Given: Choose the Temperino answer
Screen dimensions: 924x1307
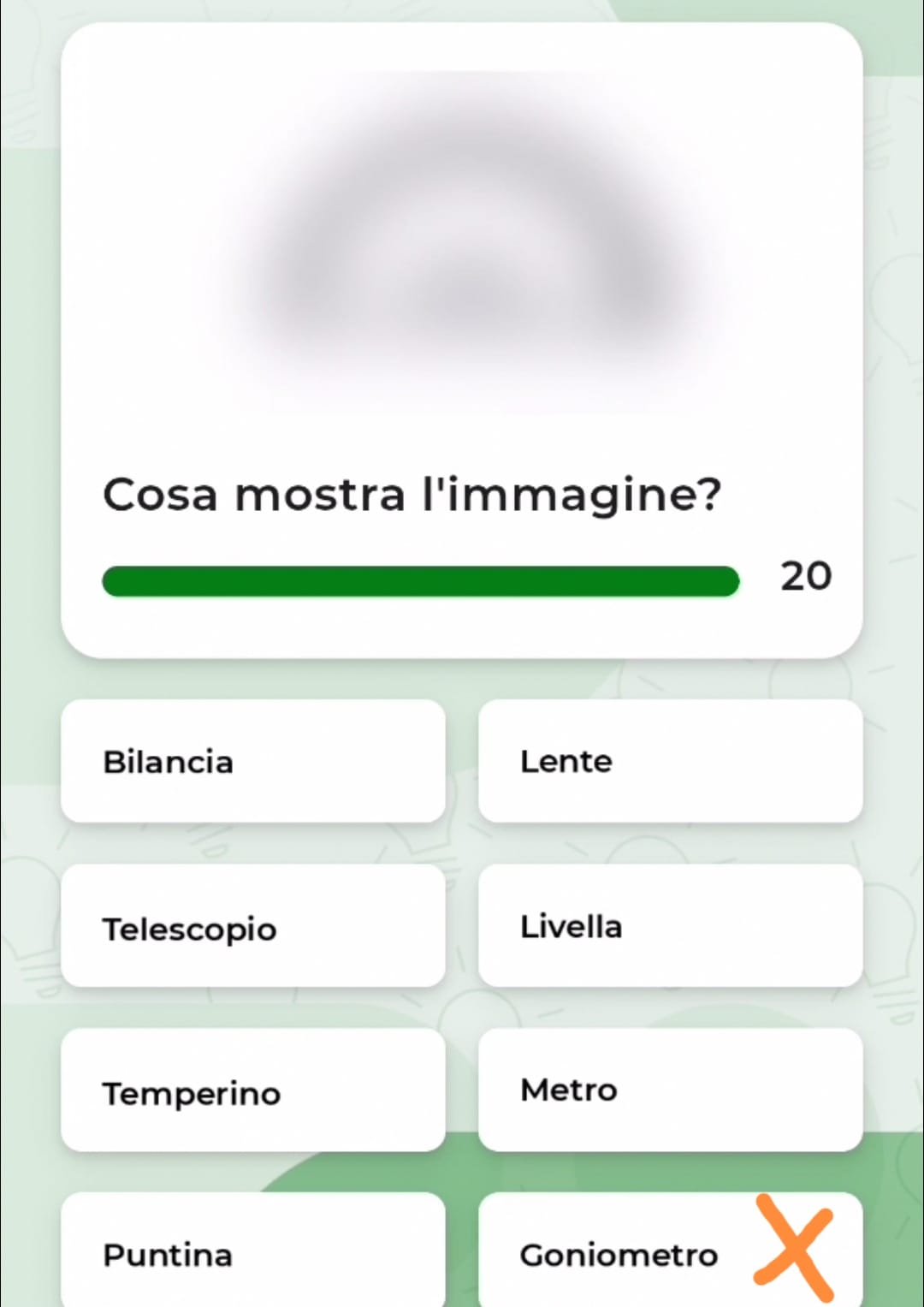Looking at the screenshot, I should click(x=252, y=1090).
